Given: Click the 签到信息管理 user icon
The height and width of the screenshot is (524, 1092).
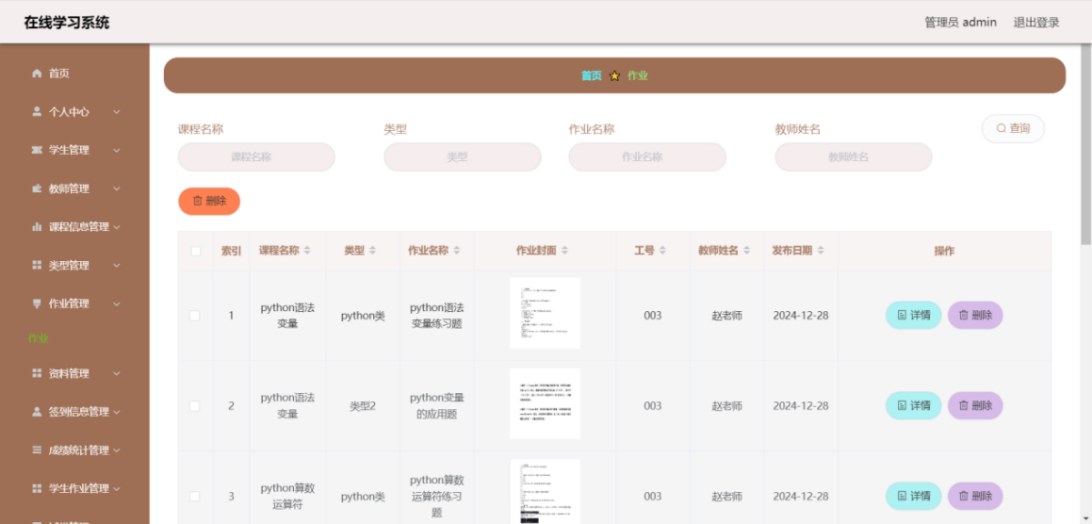Looking at the screenshot, I should click(37, 412).
